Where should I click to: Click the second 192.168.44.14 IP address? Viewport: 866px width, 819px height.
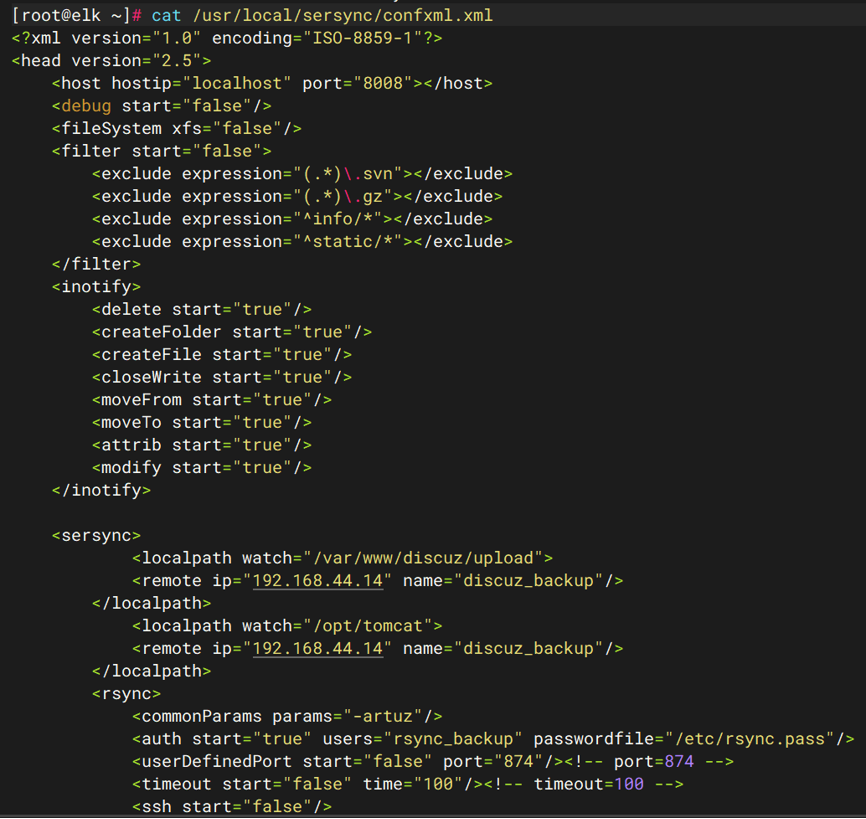click(x=318, y=649)
